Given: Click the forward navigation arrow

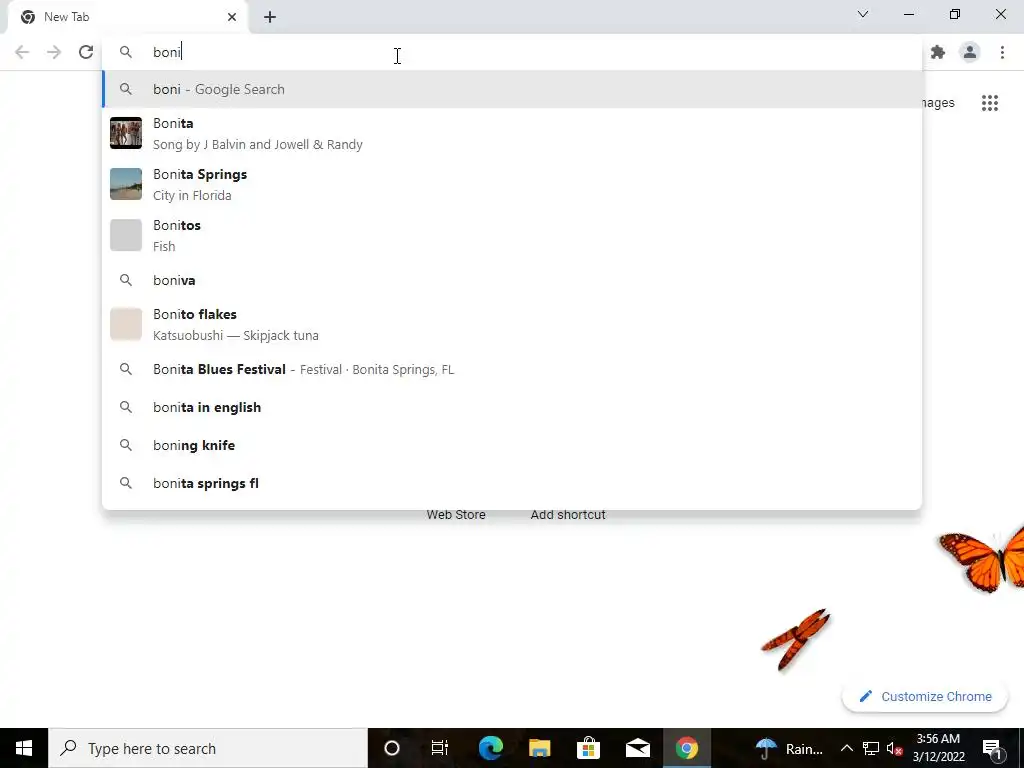Looking at the screenshot, I should (x=54, y=52).
